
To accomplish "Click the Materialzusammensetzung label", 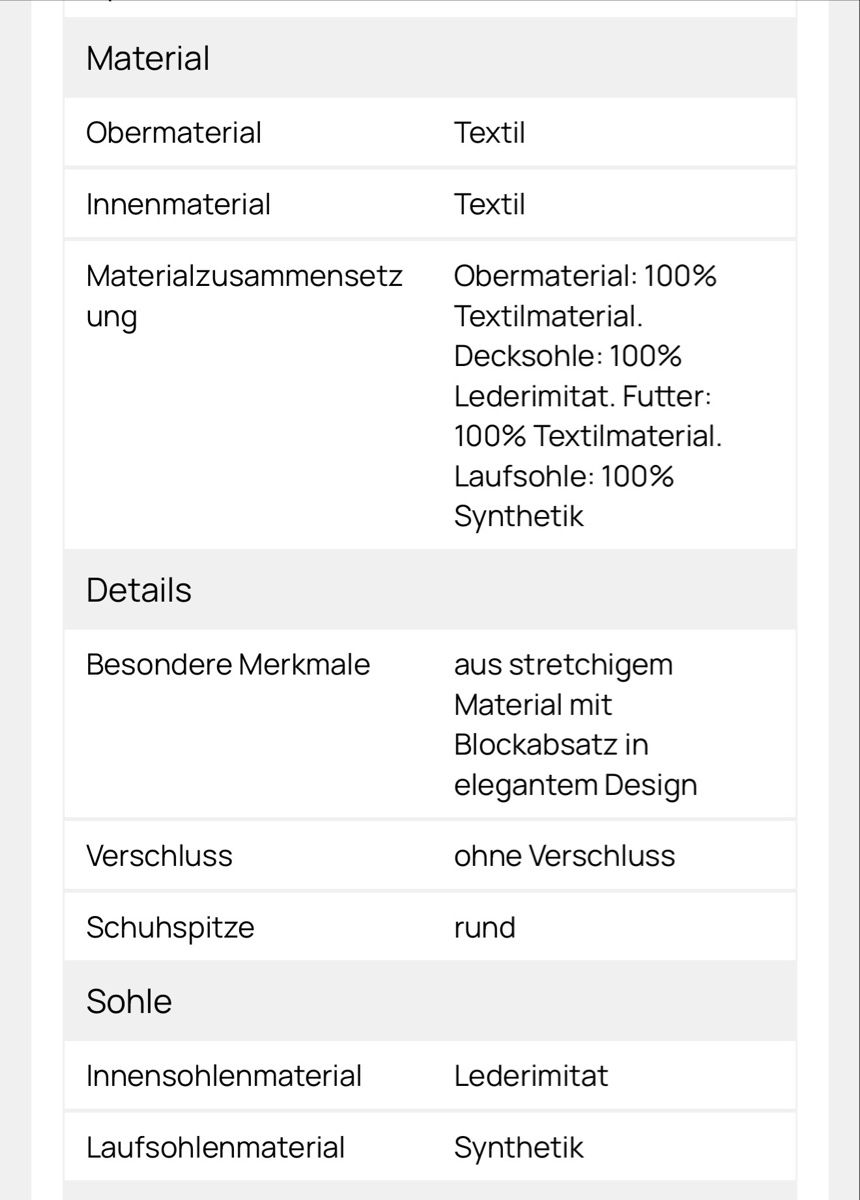I will (244, 296).
